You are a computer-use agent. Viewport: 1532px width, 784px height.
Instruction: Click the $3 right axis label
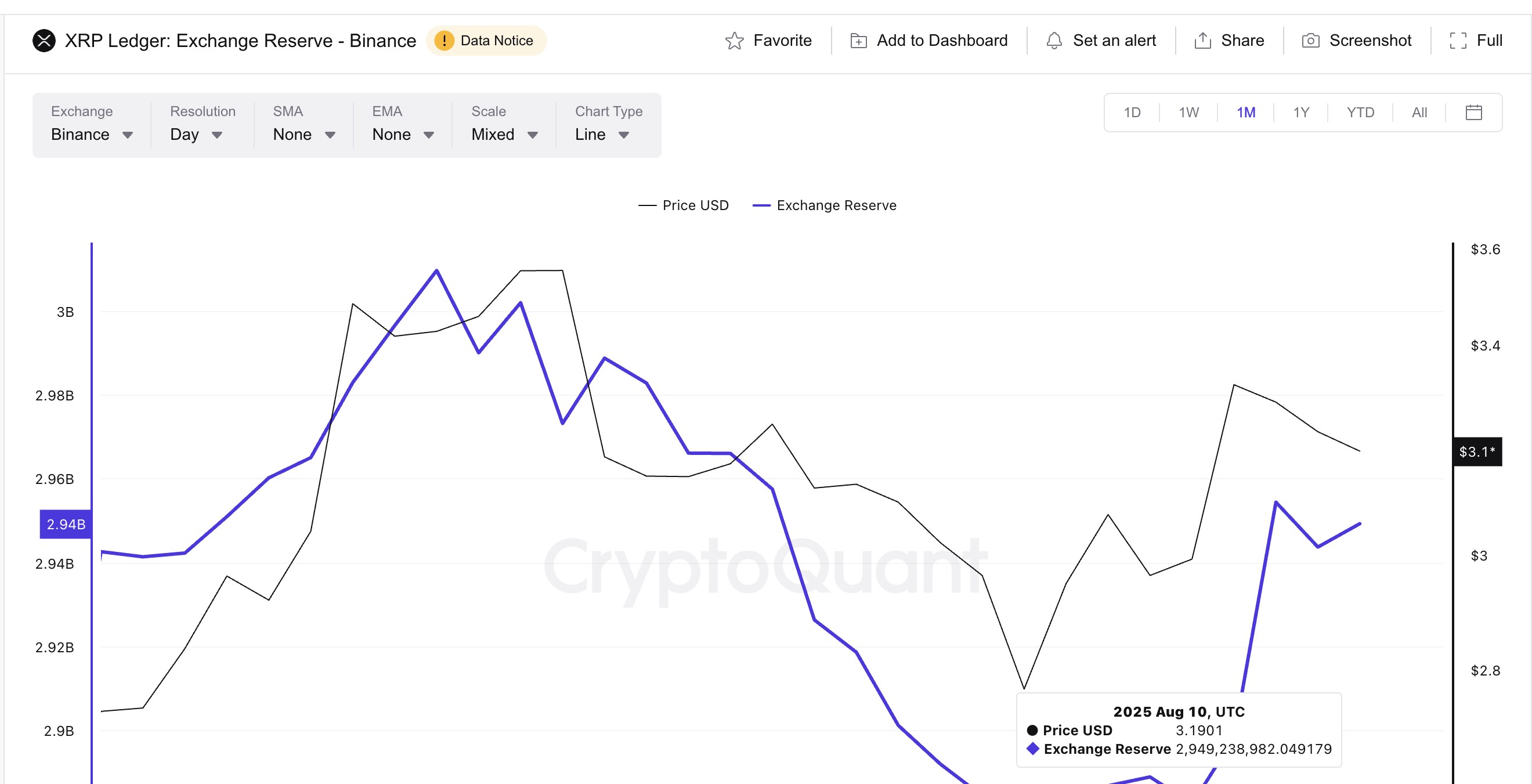(1479, 555)
